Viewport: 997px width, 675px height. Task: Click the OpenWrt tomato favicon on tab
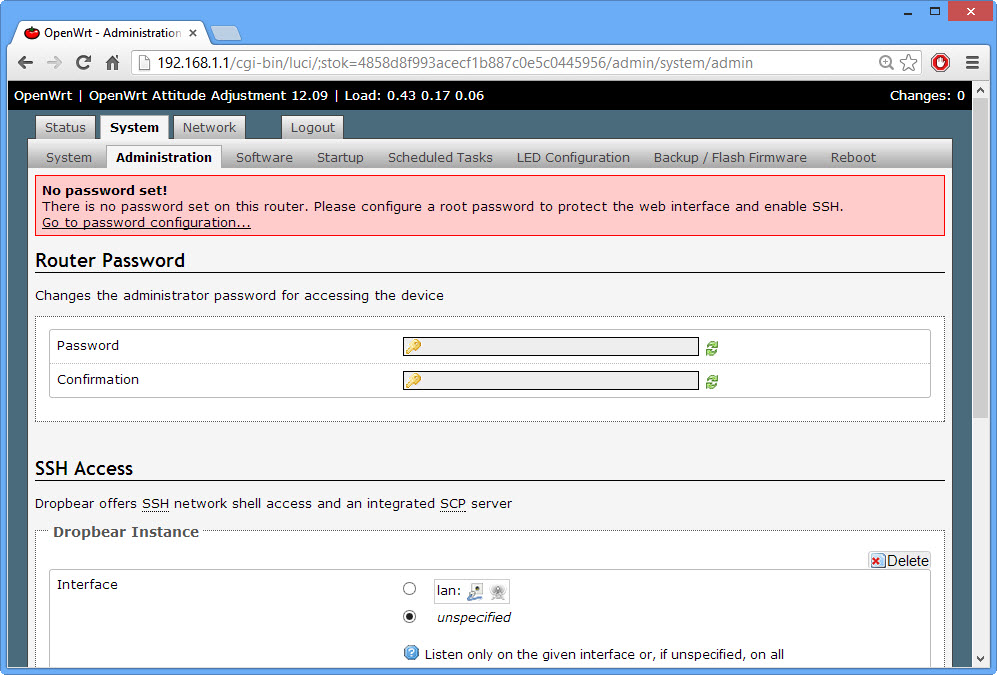(x=32, y=32)
